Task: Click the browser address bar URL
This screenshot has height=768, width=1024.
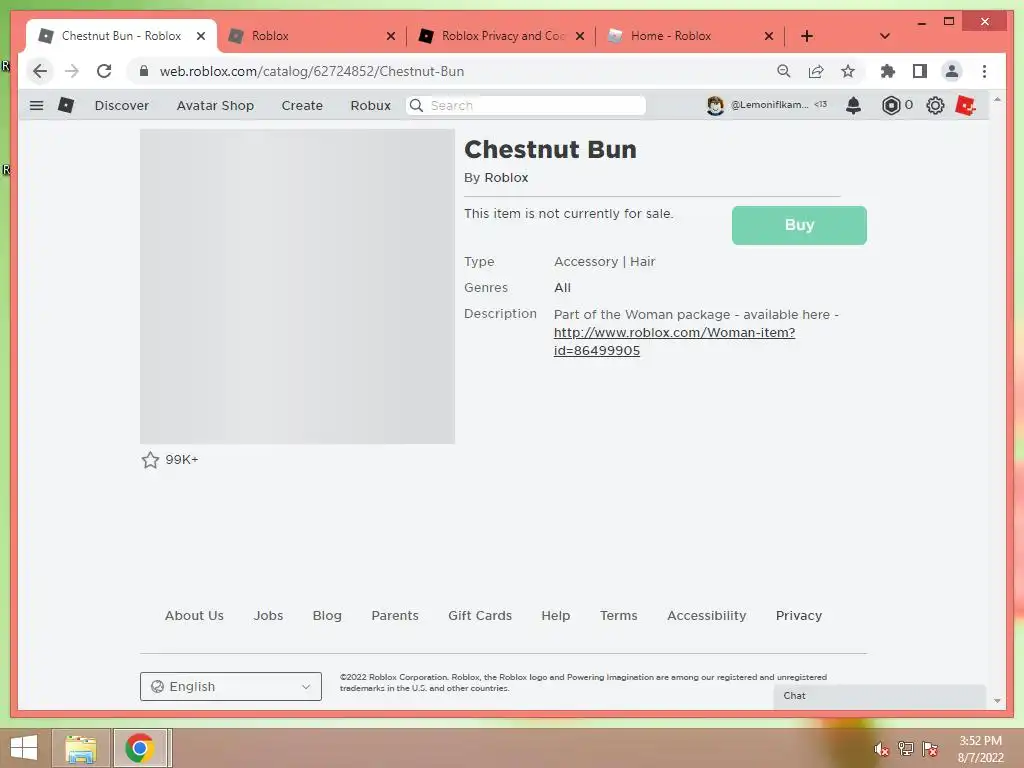Action: pos(312,71)
